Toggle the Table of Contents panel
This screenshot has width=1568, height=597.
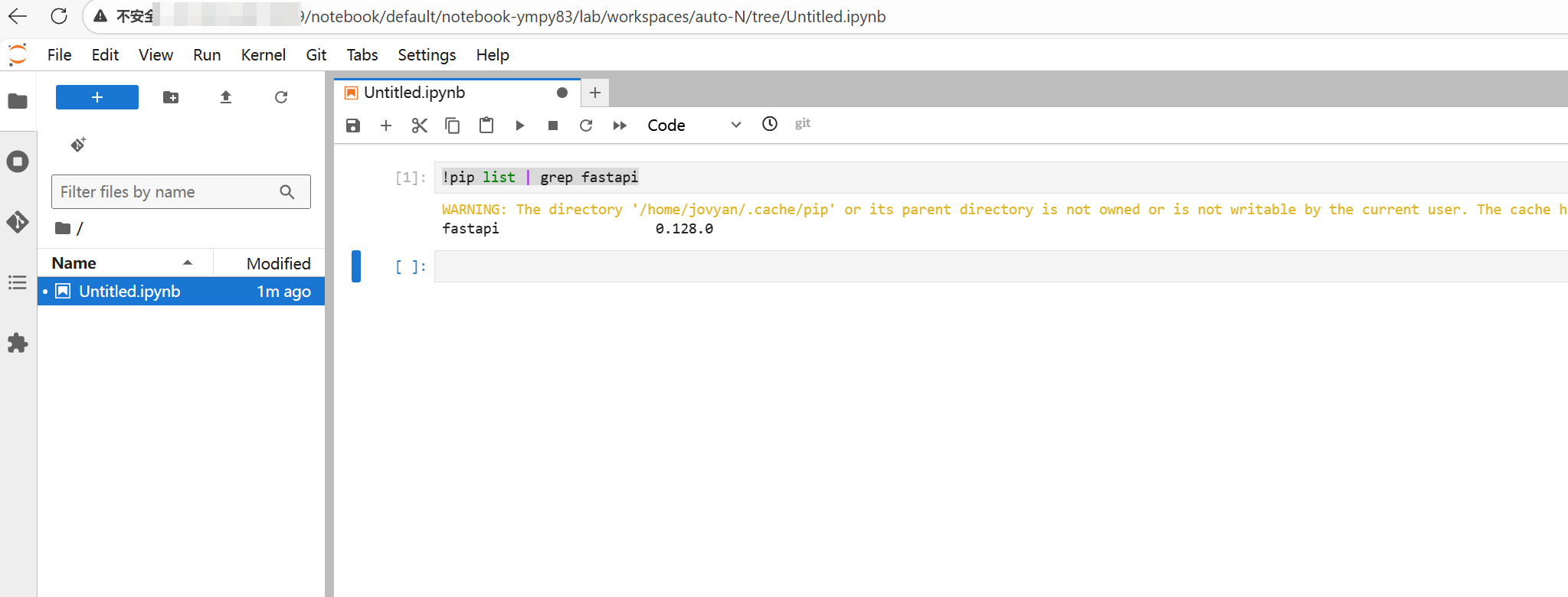(x=18, y=282)
